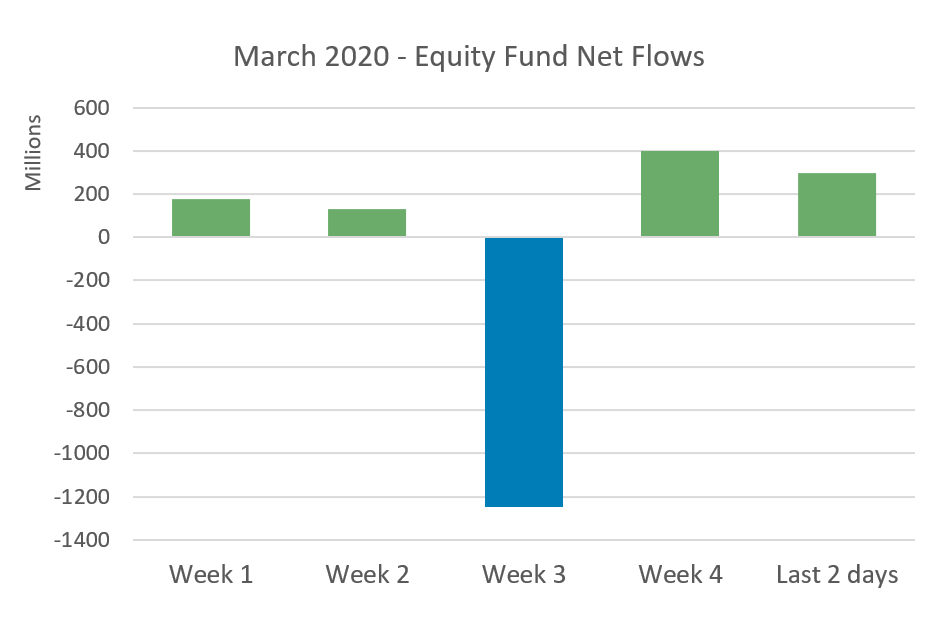Viewport: 945px width, 628px height.
Task: Select the 'Week 3' axis label
Action: click(x=524, y=575)
